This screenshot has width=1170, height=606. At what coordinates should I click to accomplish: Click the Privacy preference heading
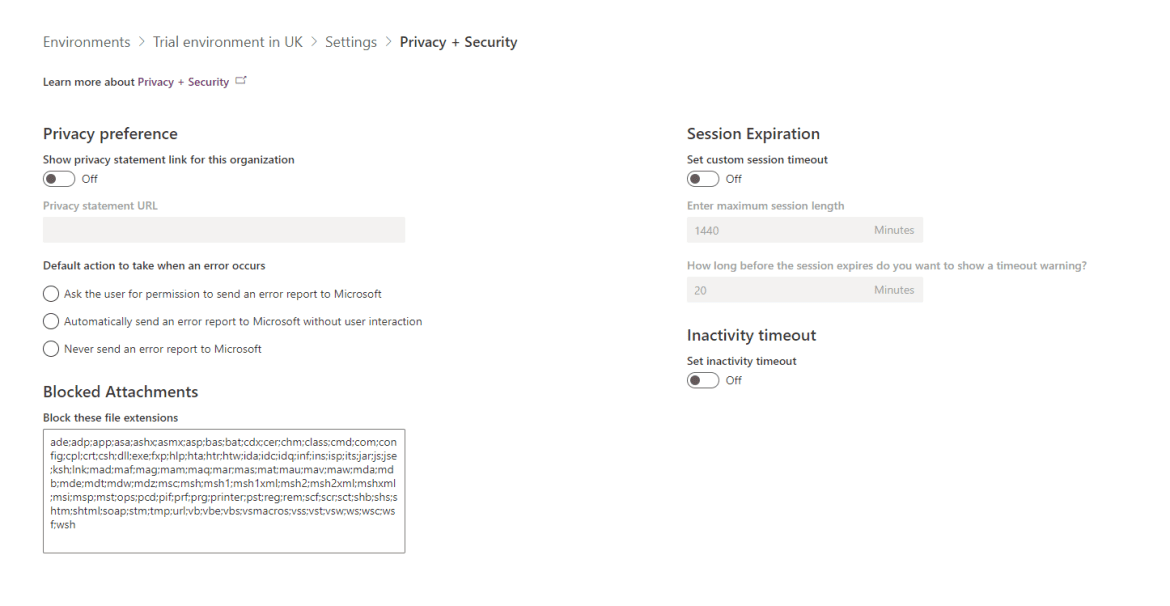click(110, 134)
